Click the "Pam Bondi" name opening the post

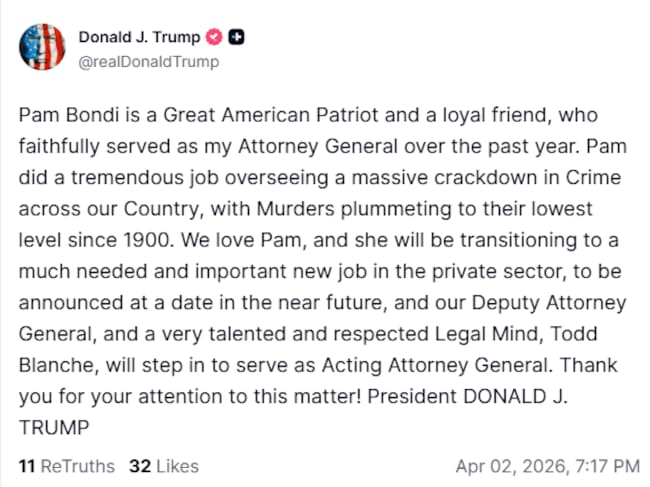click(x=62, y=115)
